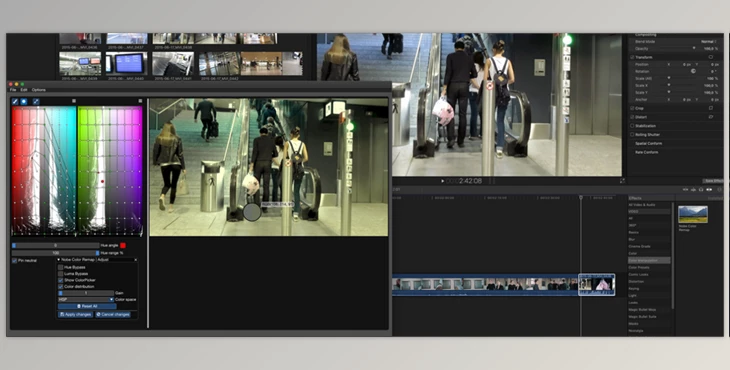730x370 pixels.
Task: Click the expand-arrows icon above the hue grid
Action: [x=36, y=101]
